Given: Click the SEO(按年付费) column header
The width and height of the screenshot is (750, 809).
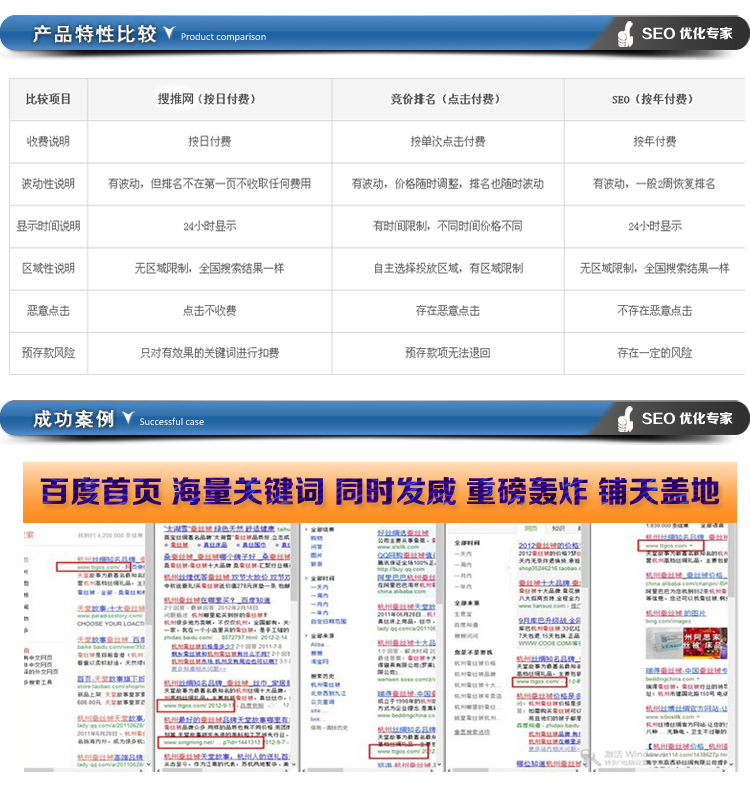Looking at the screenshot, I should (x=655, y=99).
